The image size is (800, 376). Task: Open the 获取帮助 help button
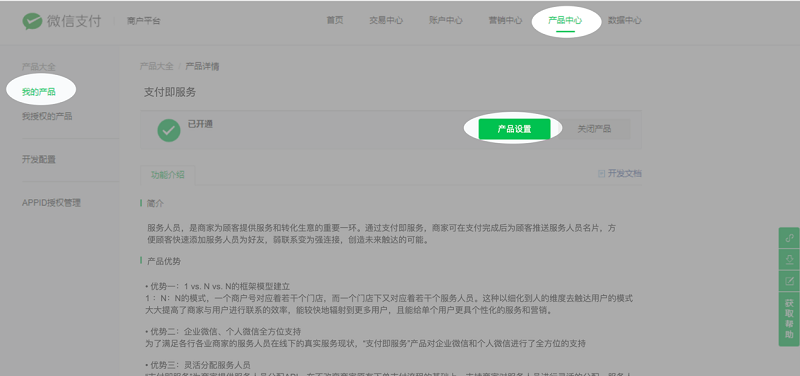click(x=789, y=319)
